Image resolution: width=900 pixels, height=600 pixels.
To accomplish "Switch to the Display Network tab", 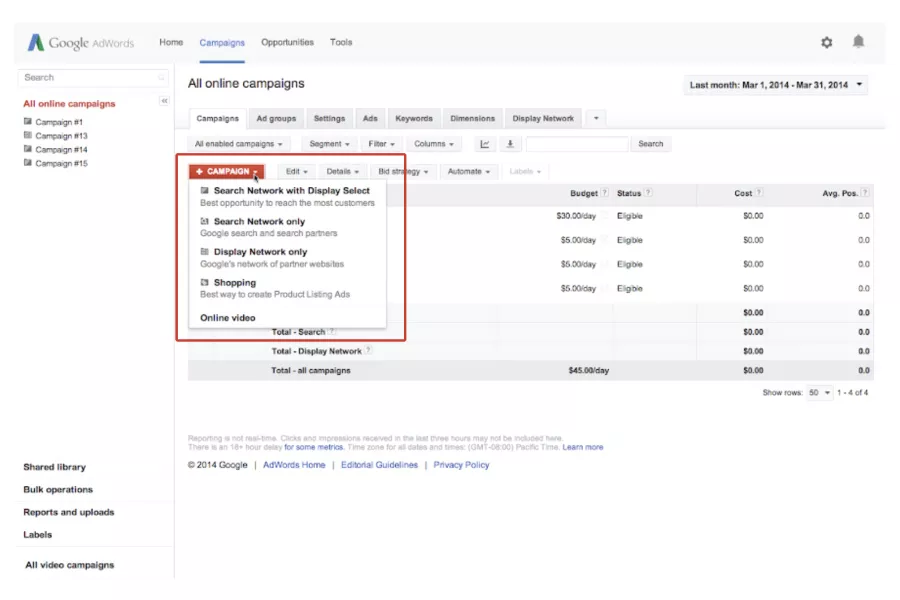I will tap(543, 118).
